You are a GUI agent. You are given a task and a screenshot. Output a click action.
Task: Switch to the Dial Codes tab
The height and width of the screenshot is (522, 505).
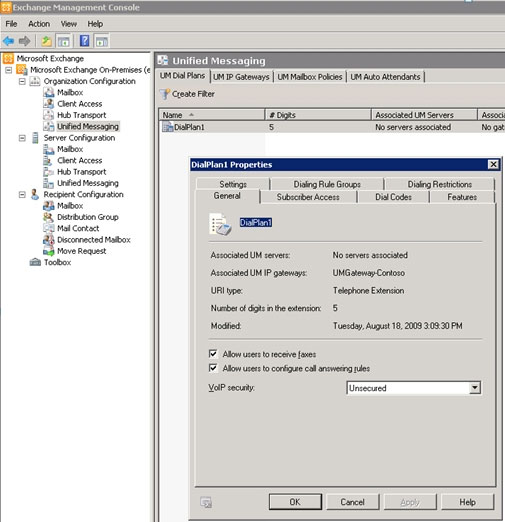(x=393, y=197)
